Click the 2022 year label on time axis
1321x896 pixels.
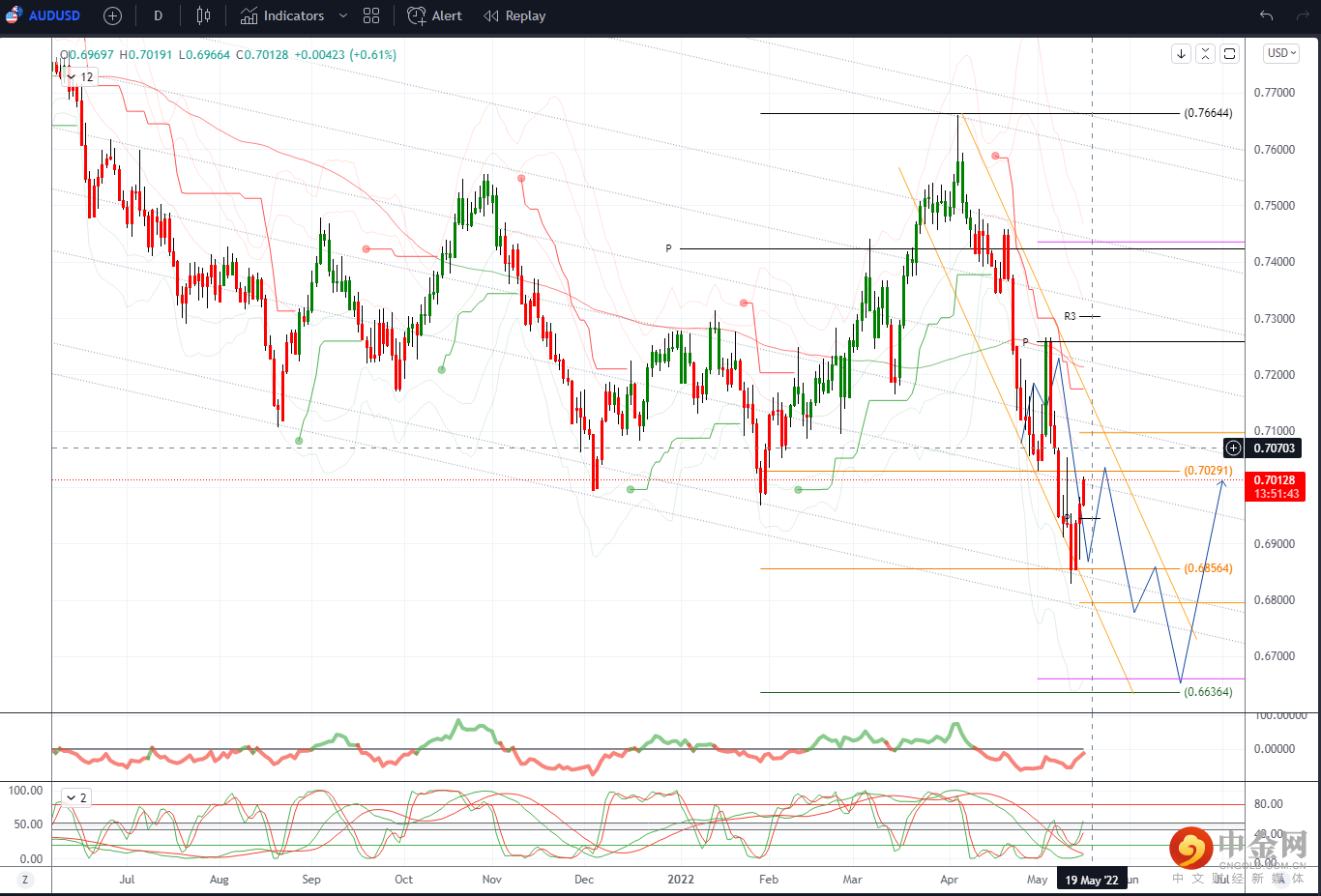[x=681, y=880]
